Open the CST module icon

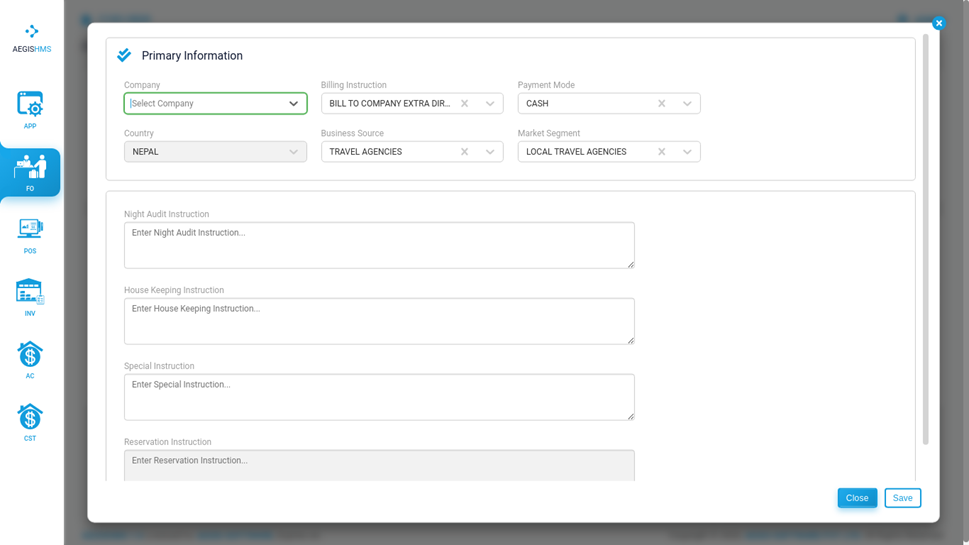(30, 422)
